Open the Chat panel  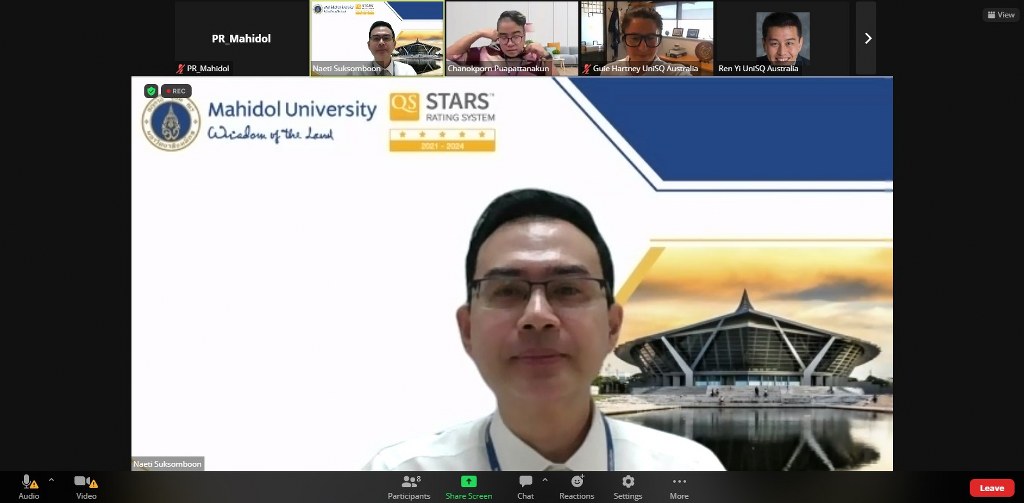(525, 482)
